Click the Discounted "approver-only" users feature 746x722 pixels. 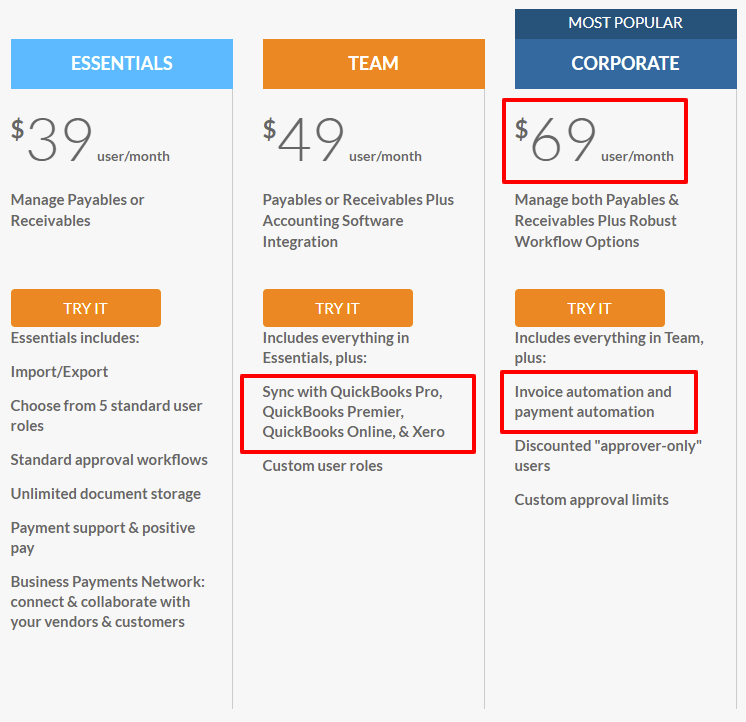point(608,456)
